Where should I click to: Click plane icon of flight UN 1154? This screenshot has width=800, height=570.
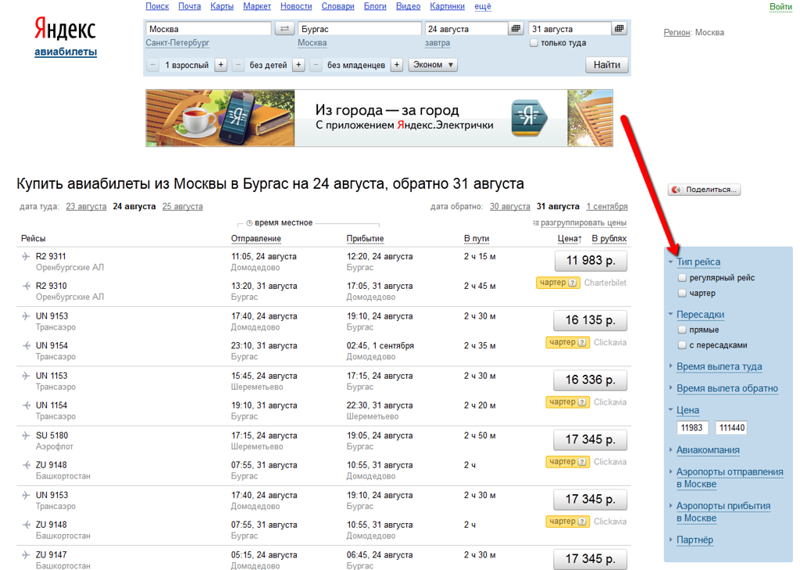click(26, 405)
